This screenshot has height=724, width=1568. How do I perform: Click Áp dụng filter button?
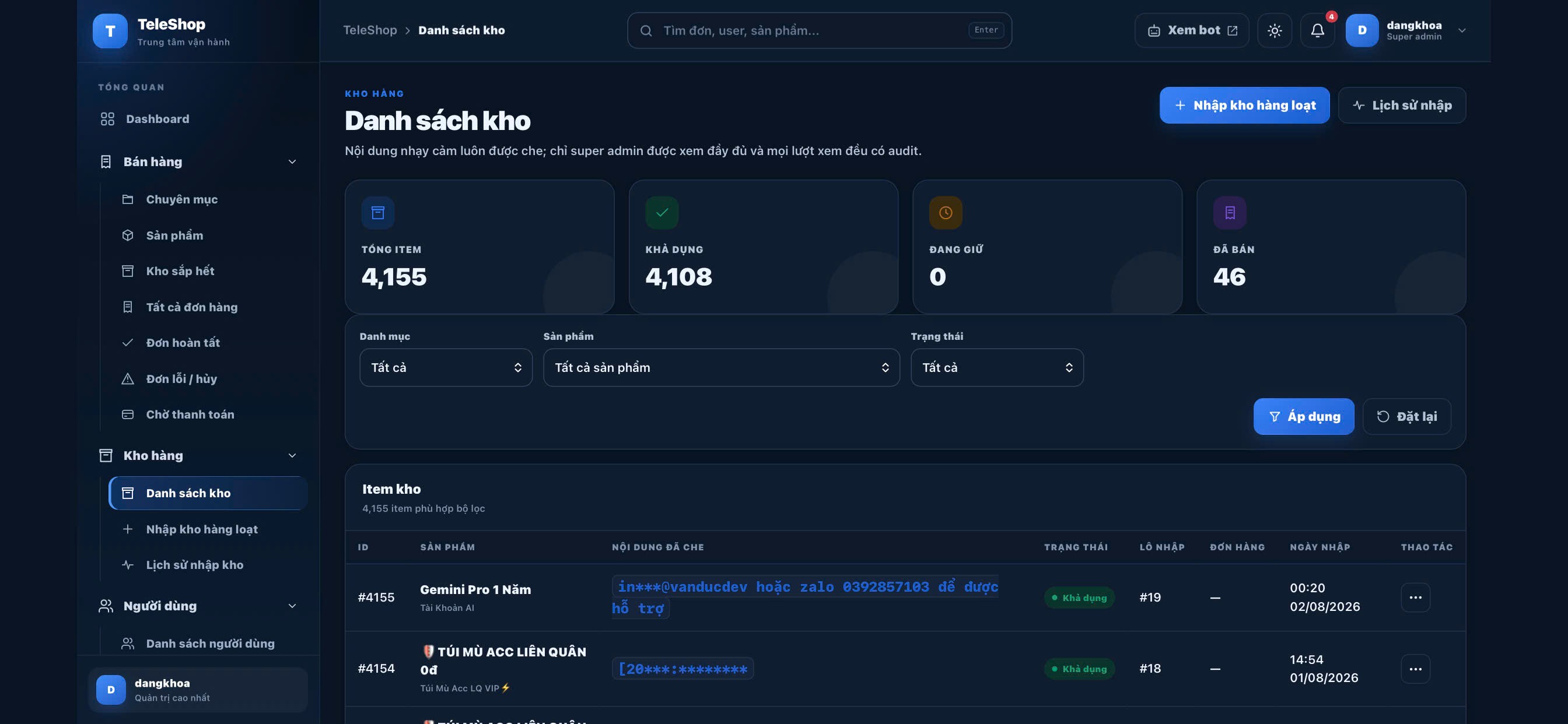[1304, 417]
